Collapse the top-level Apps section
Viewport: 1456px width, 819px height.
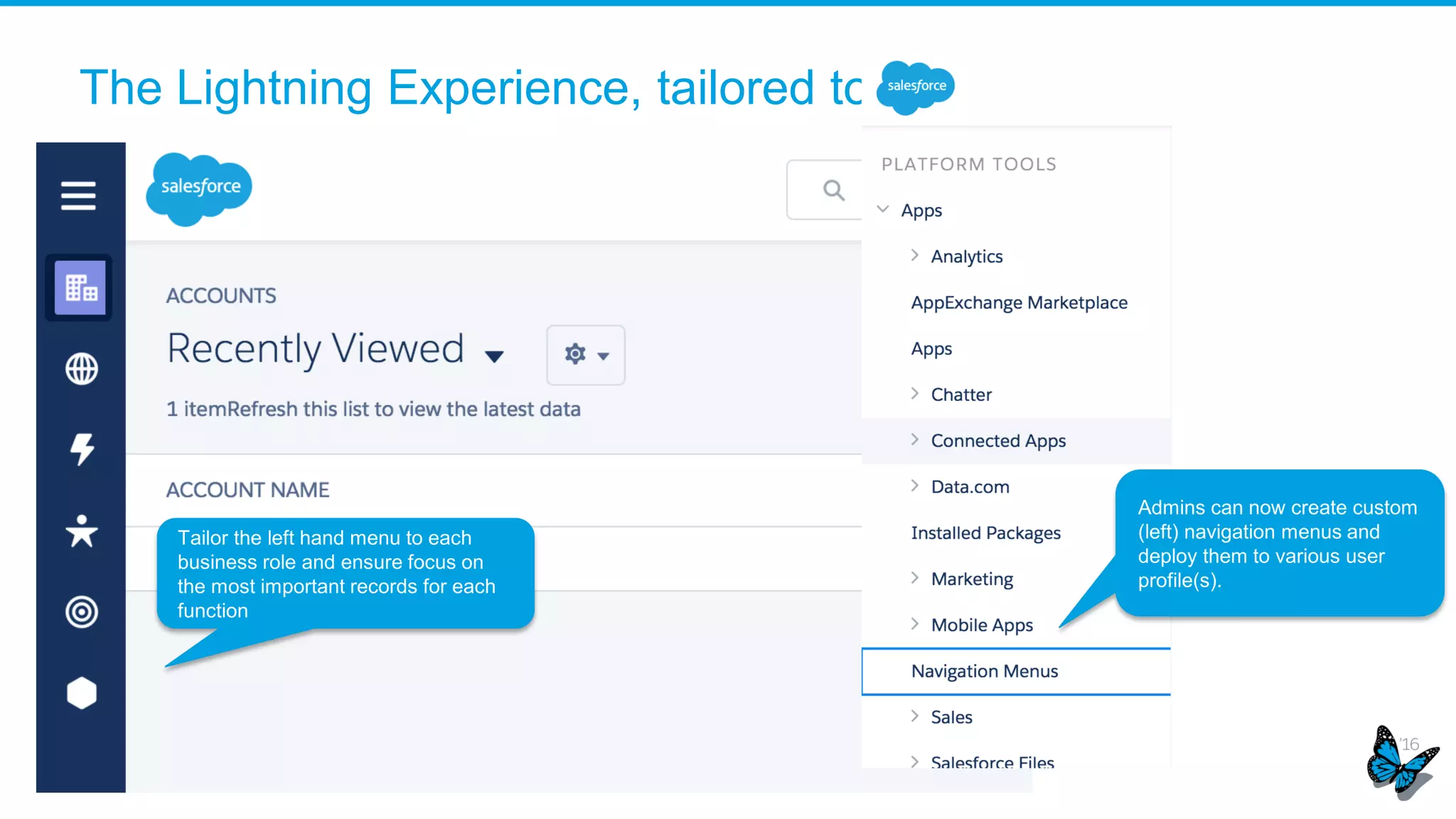coord(883,210)
